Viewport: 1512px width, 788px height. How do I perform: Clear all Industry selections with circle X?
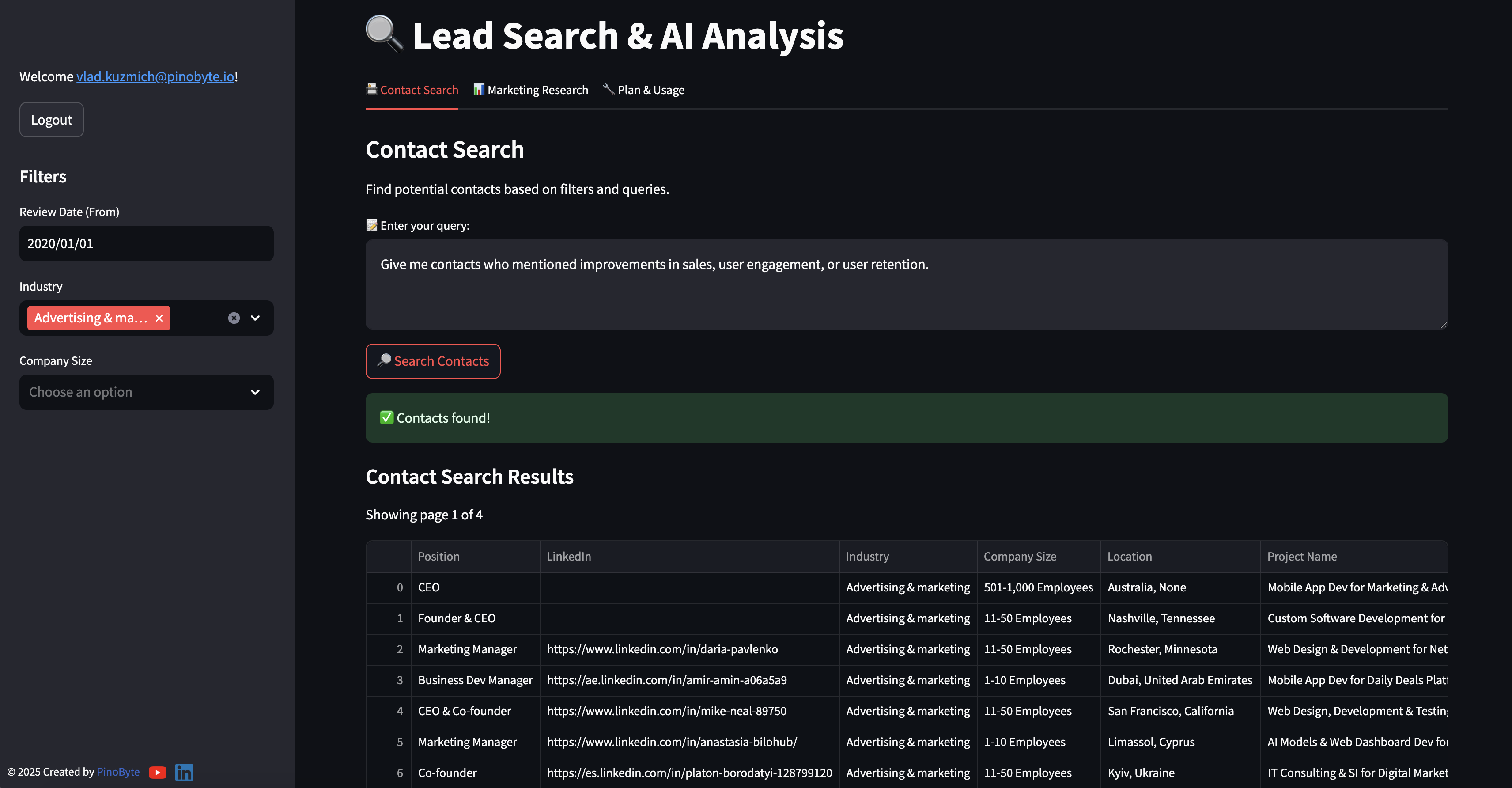click(x=234, y=318)
